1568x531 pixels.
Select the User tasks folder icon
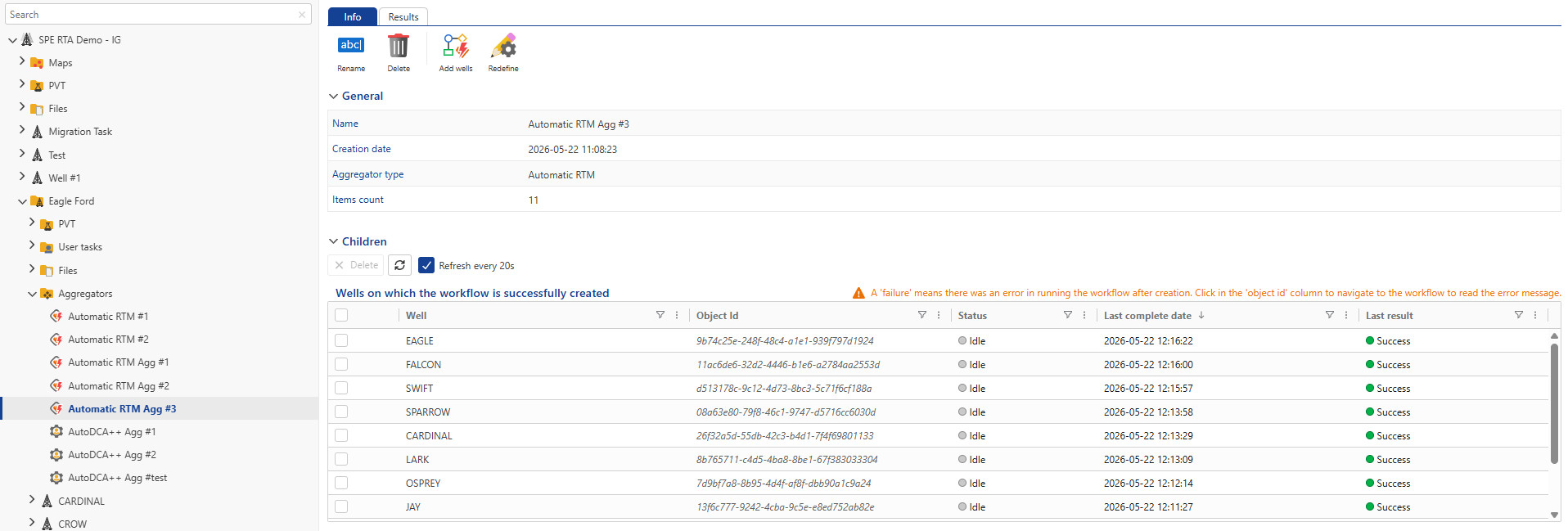pyautogui.click(x=47, y=247)
